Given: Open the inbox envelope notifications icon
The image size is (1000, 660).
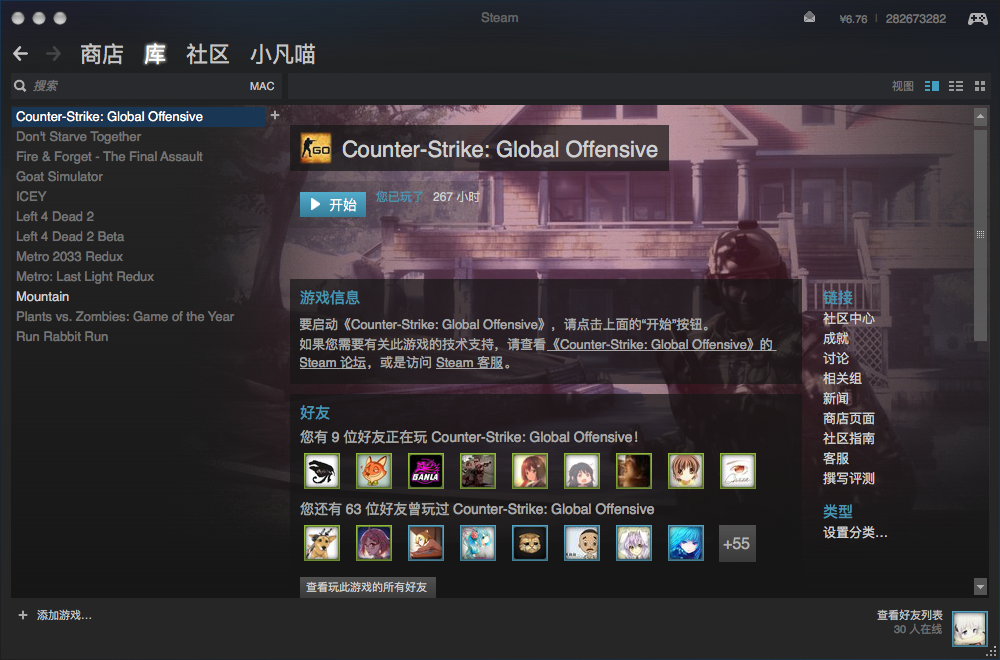Looking at the screenshot, I should 809,18.
